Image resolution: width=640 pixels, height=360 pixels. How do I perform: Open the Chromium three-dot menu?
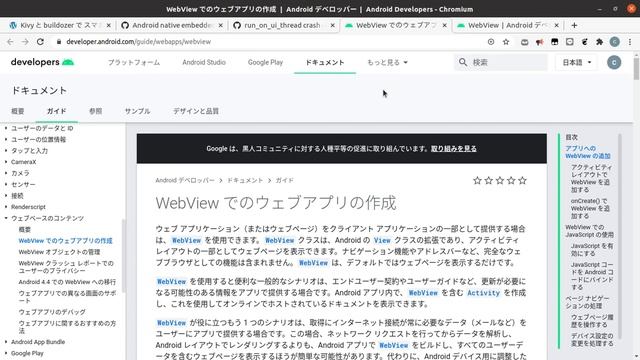(630, 42)
